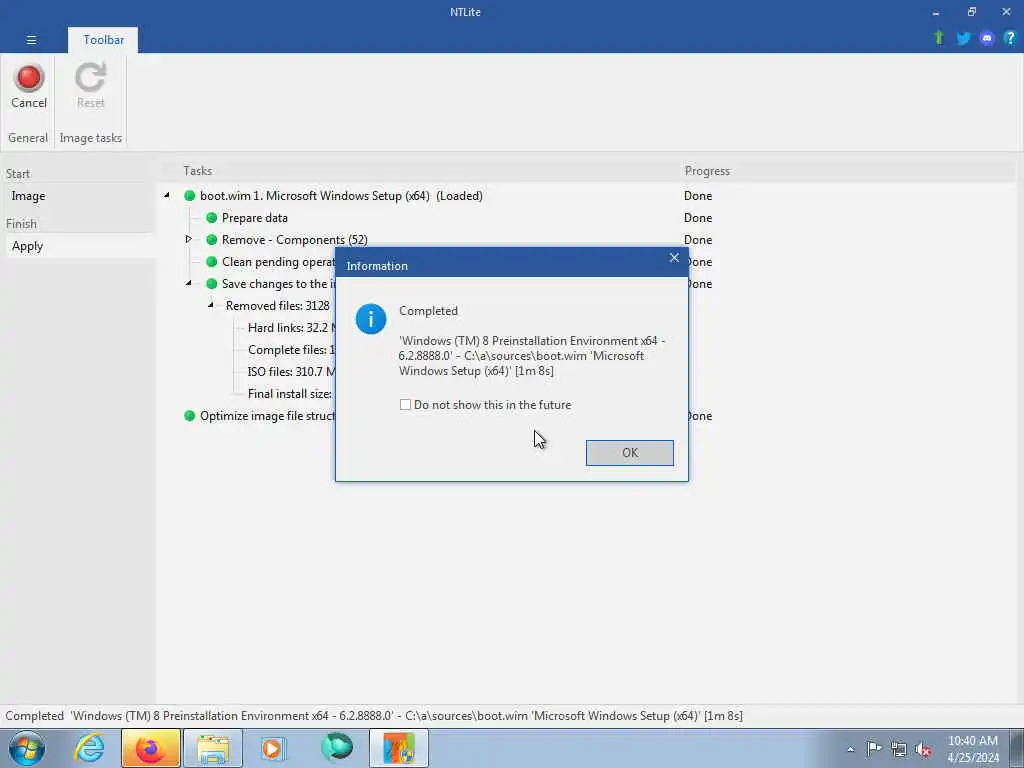
Task: Click the Tasks column header
Action: (198, 170)
